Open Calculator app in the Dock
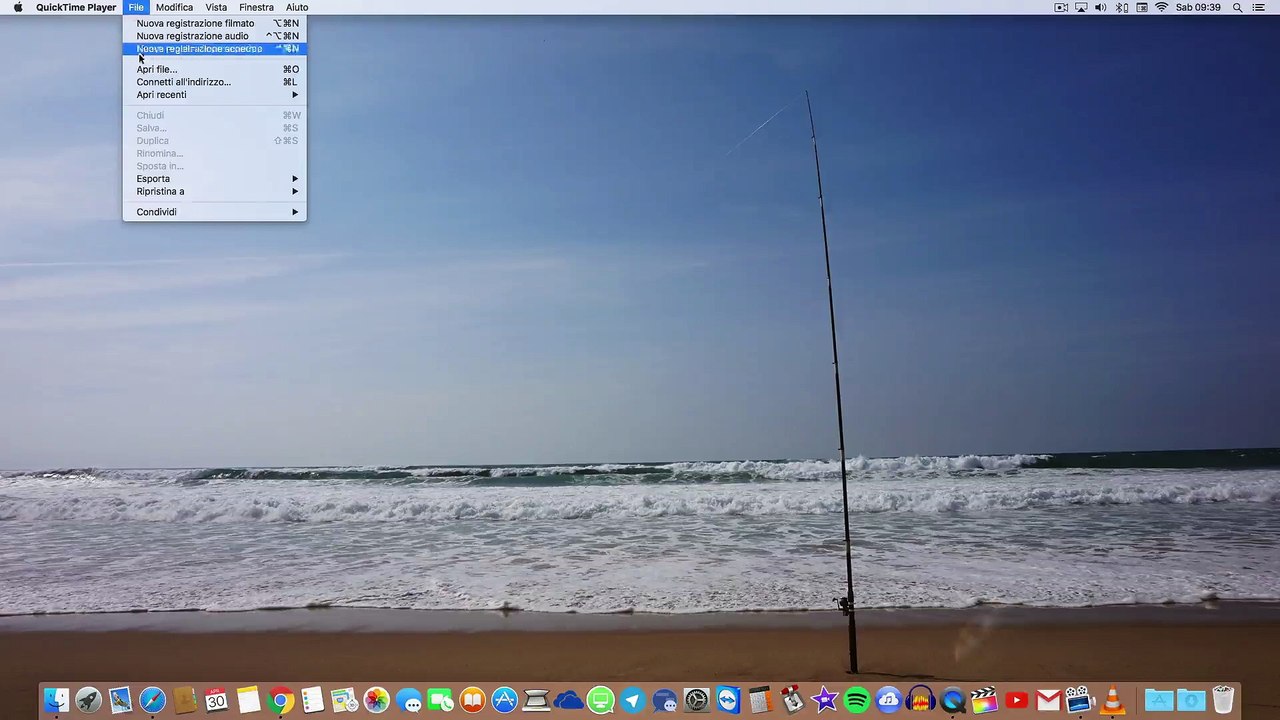Image resolution: width=1280 pixels, height=720 pixels. (x=760, y=701)
